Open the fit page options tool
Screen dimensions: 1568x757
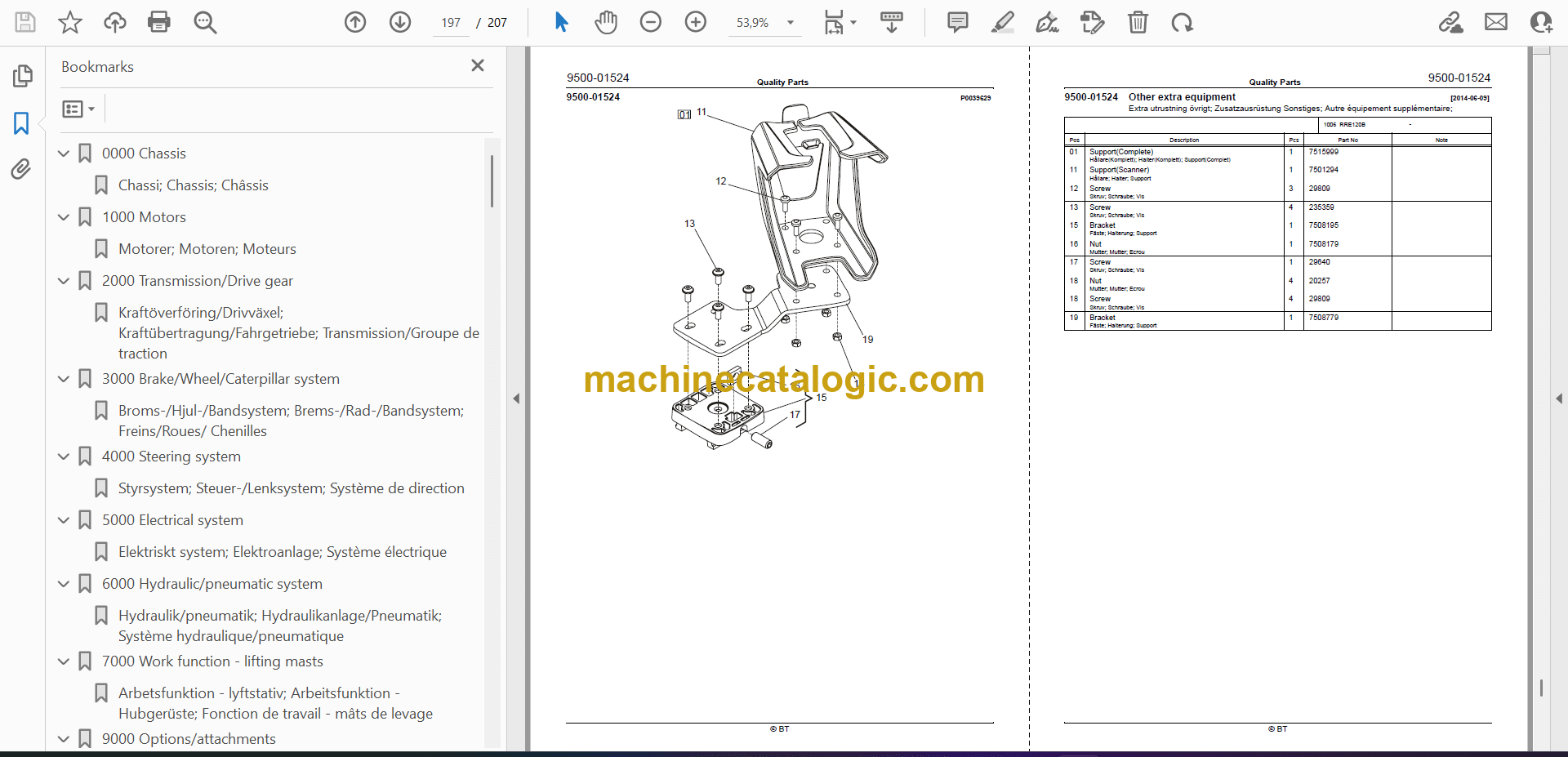834,22
